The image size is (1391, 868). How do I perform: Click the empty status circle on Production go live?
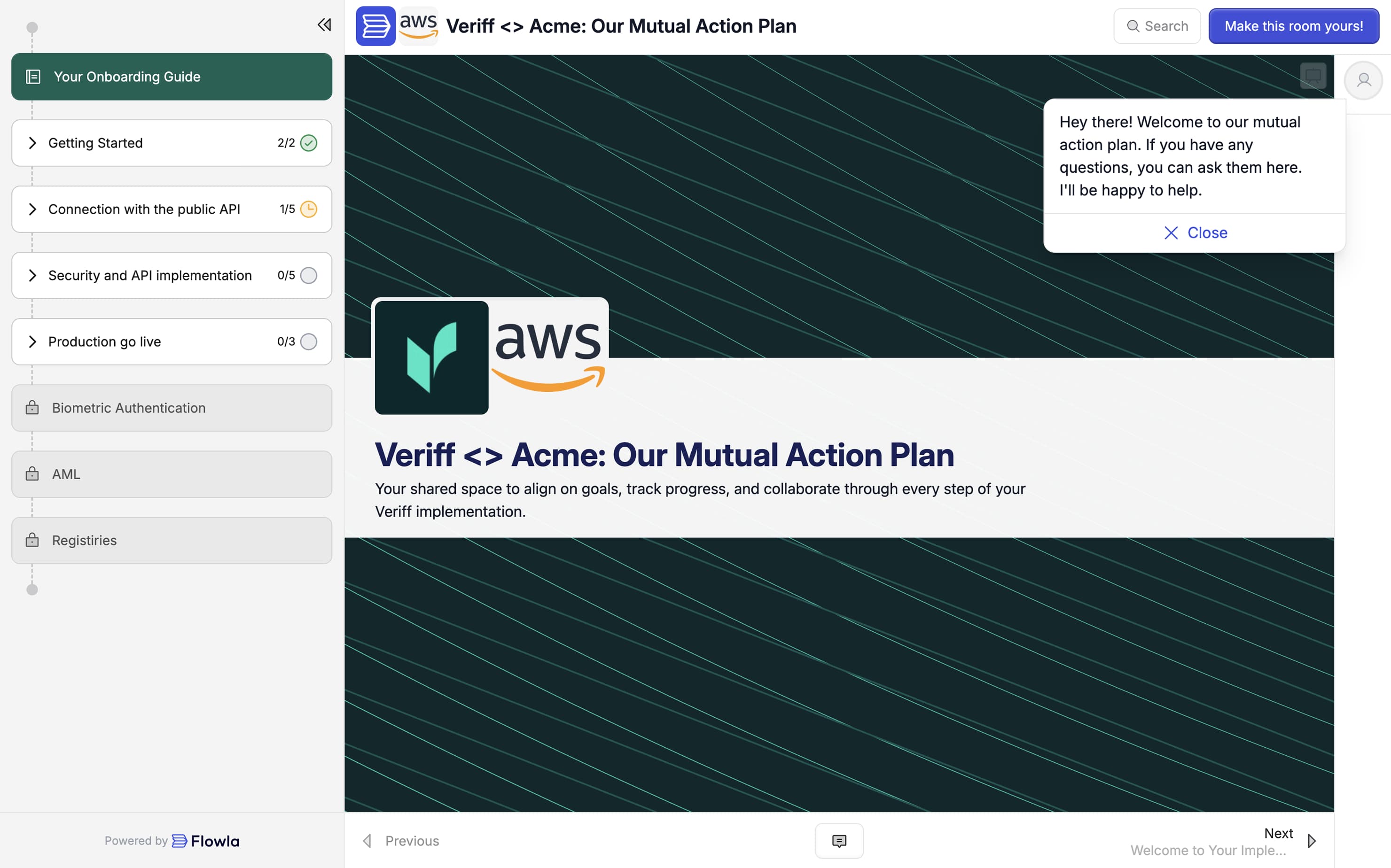[x=308, y=341]
